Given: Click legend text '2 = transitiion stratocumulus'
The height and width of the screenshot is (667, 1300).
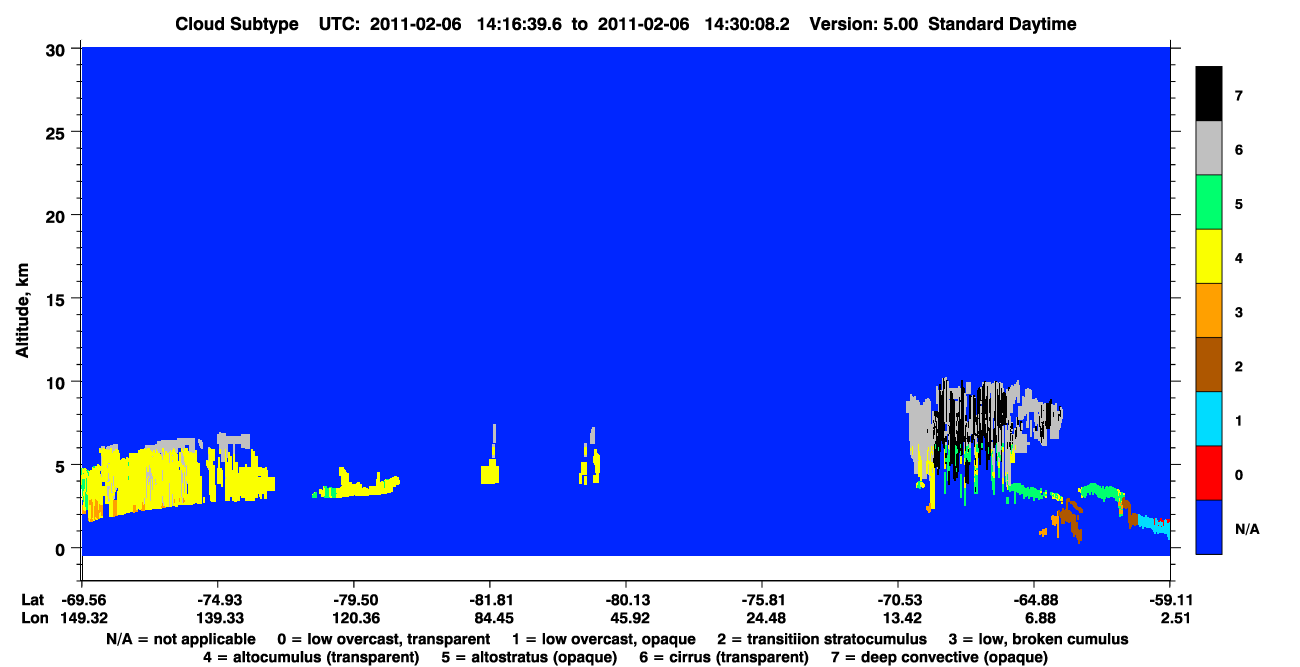Looking at the screenshot, I should (x=822, y=639).
